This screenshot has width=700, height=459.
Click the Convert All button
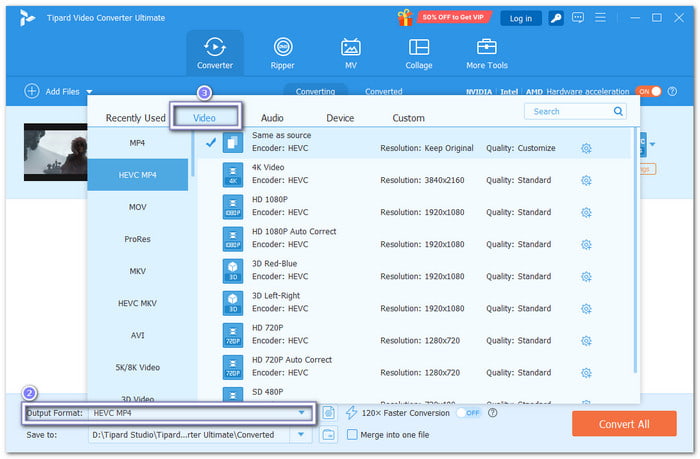click(x=624, y=424)
